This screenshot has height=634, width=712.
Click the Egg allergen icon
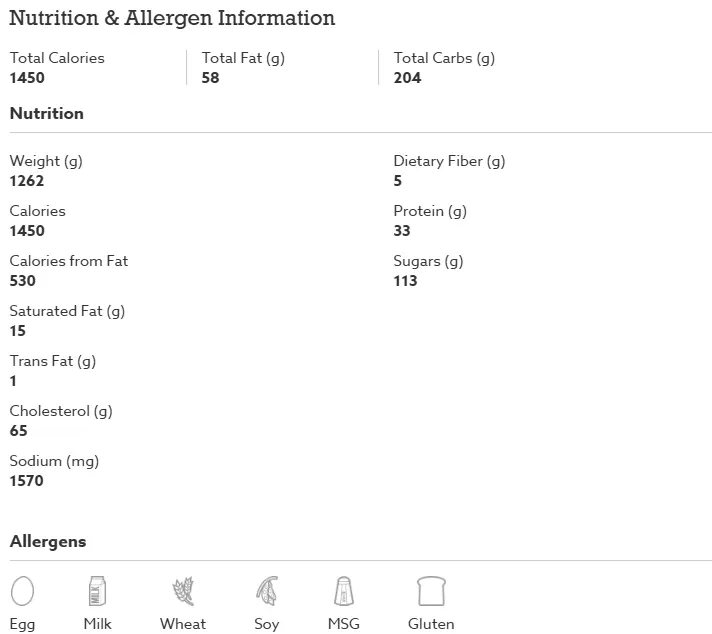[22, 591]
